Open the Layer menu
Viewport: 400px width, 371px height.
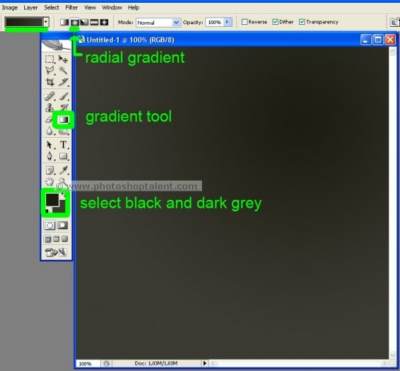click(31, 7)
